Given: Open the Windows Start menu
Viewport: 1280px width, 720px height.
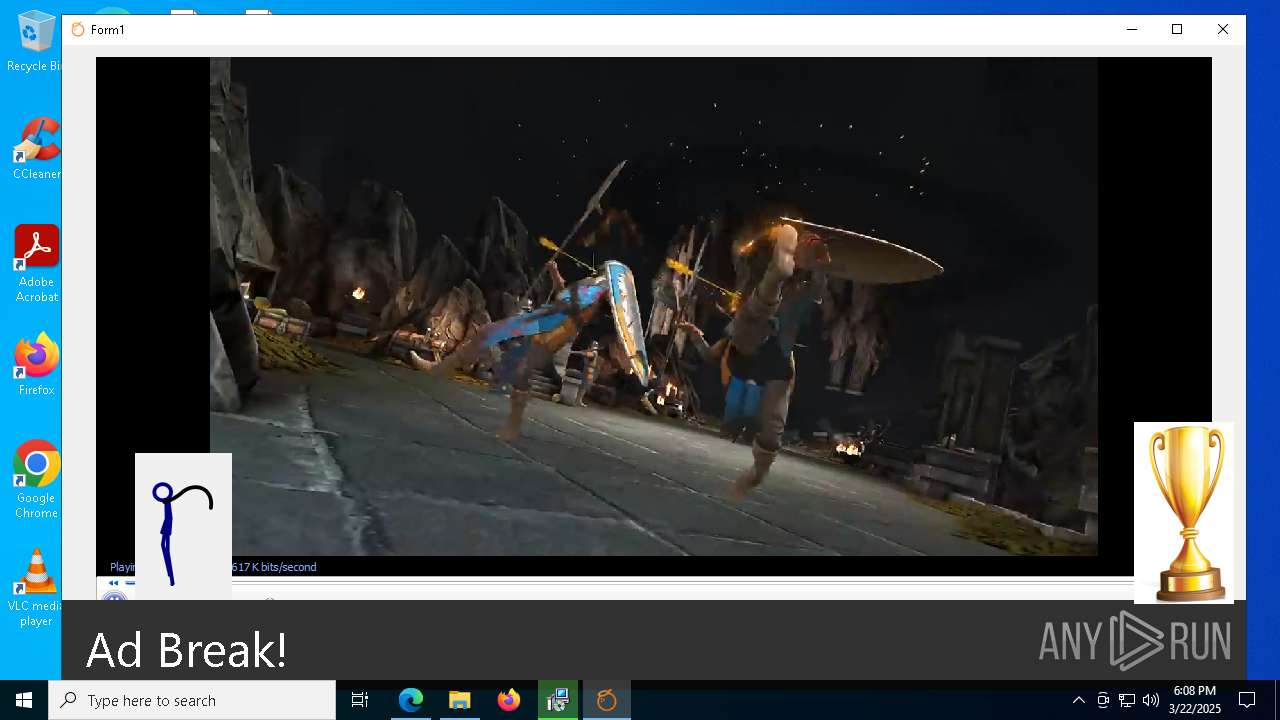Looking at the screenshot, I should pyautogui.click(x=24, y=700).
